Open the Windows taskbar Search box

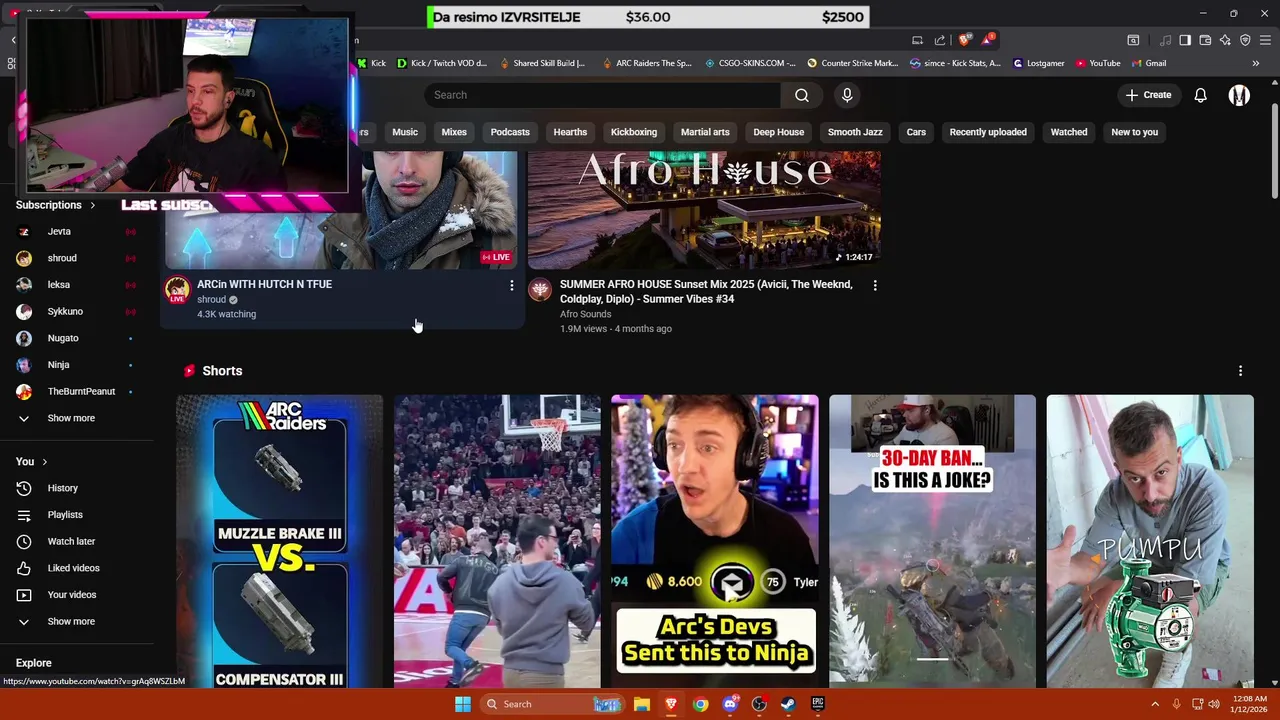coord(550,704)
